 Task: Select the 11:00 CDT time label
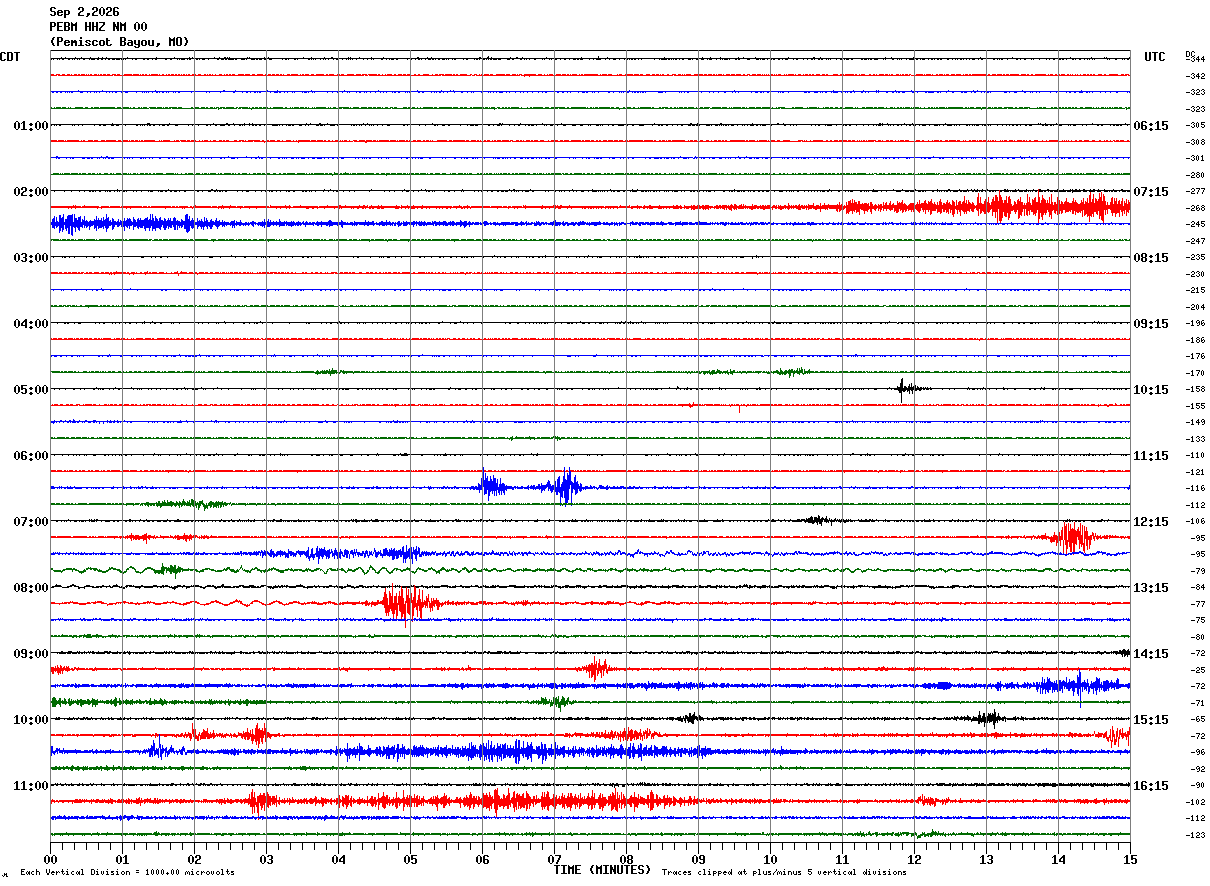tap(31, 786)
